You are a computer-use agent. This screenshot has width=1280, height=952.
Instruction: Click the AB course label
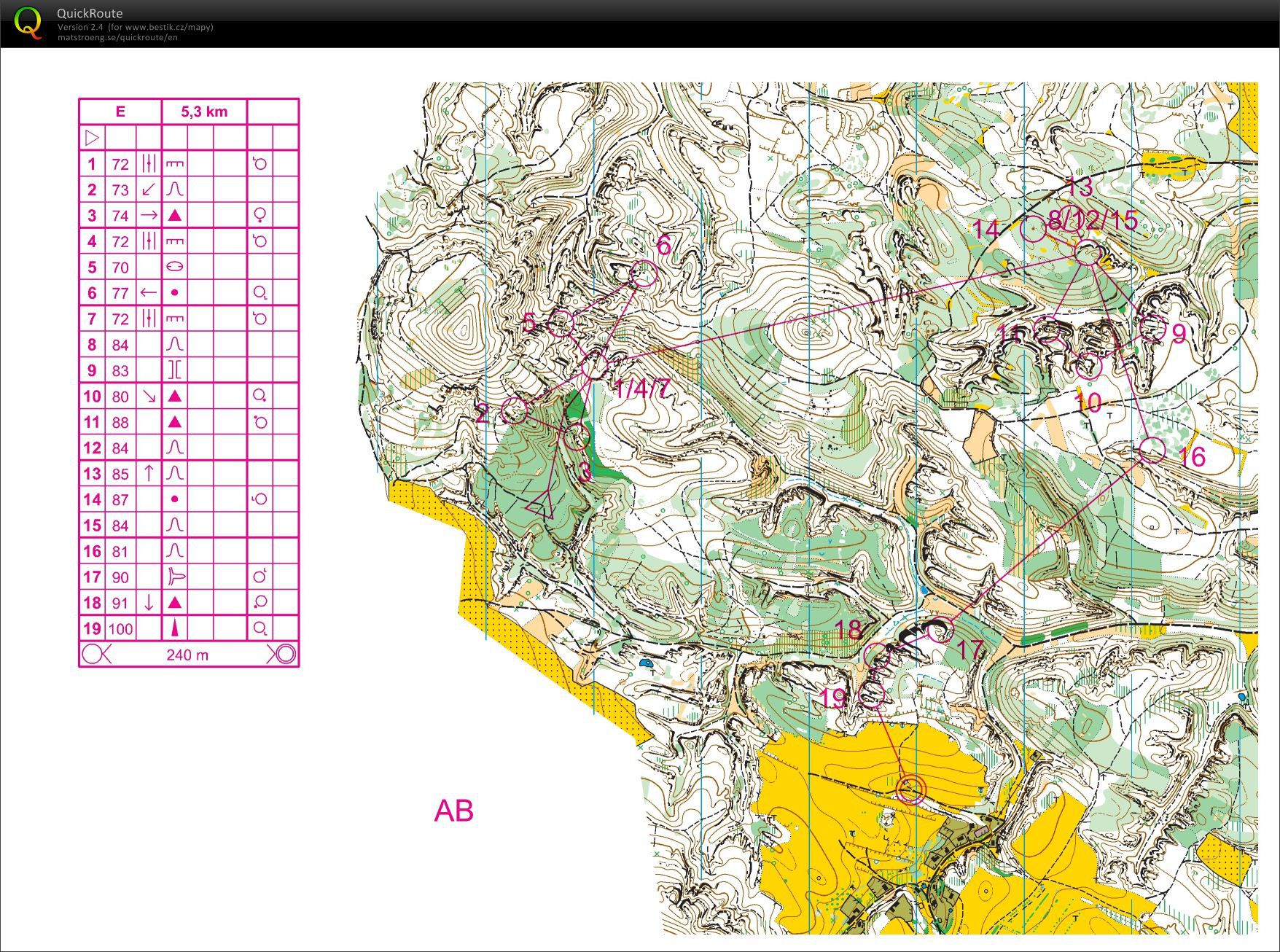point(453,811)
